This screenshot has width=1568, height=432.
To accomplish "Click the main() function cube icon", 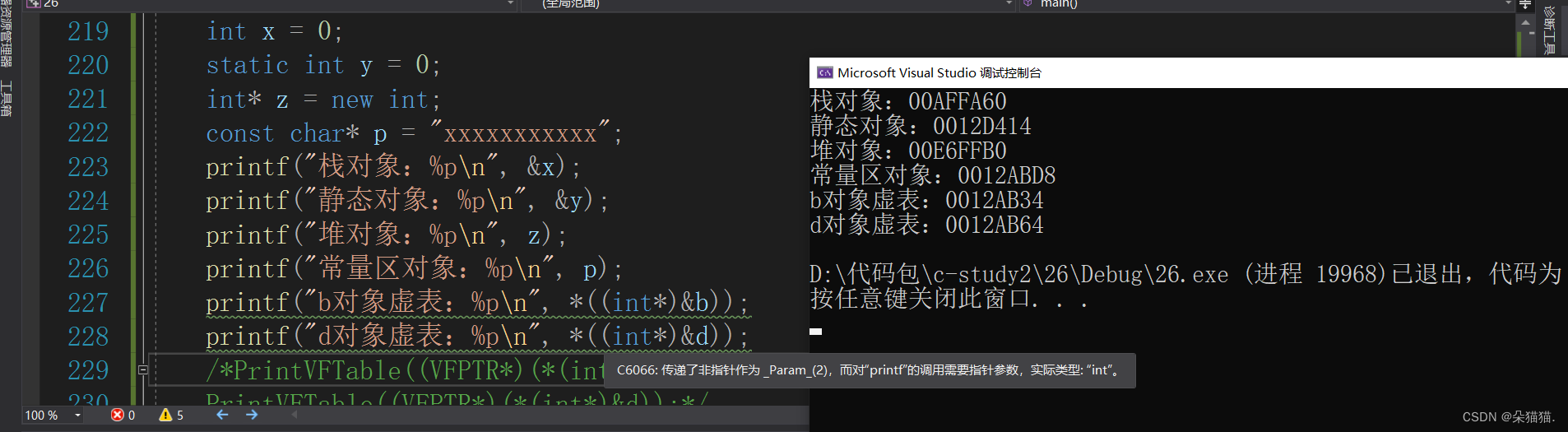I will [1028, 3].
